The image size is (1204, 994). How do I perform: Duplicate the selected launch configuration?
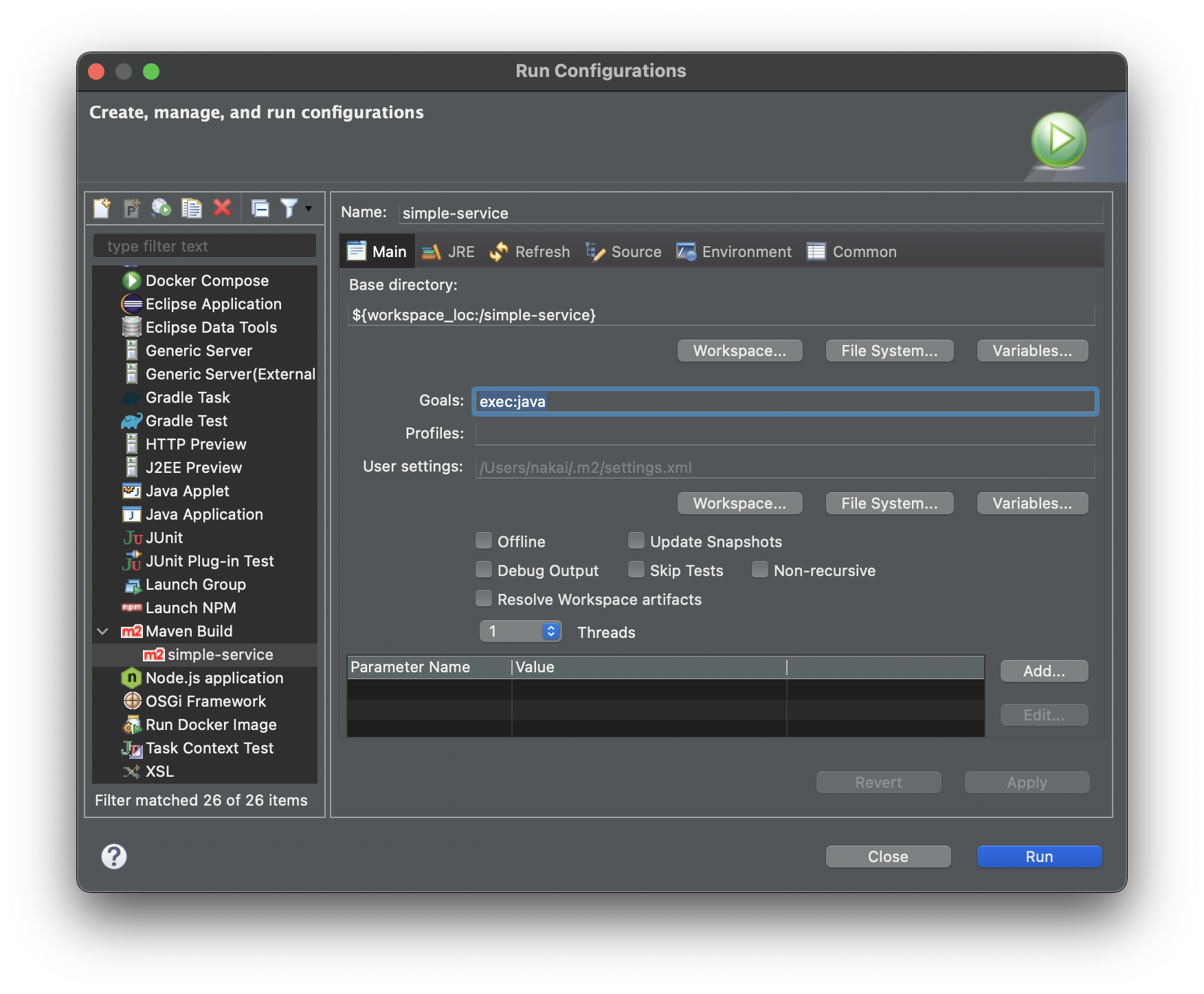[192, 208]
